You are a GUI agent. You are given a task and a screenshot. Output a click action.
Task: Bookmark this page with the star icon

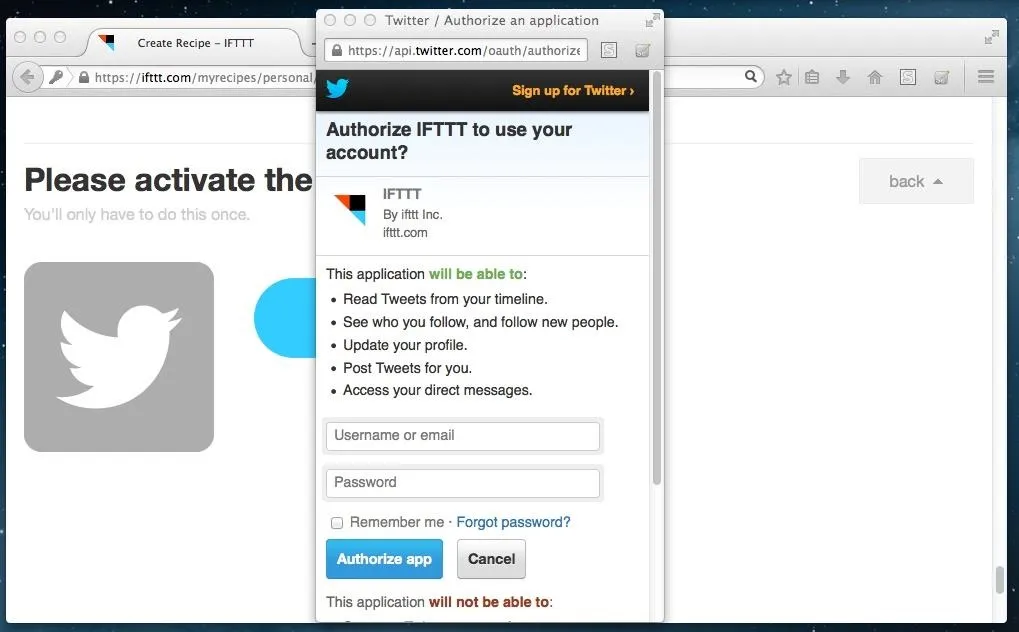(784, 77)
